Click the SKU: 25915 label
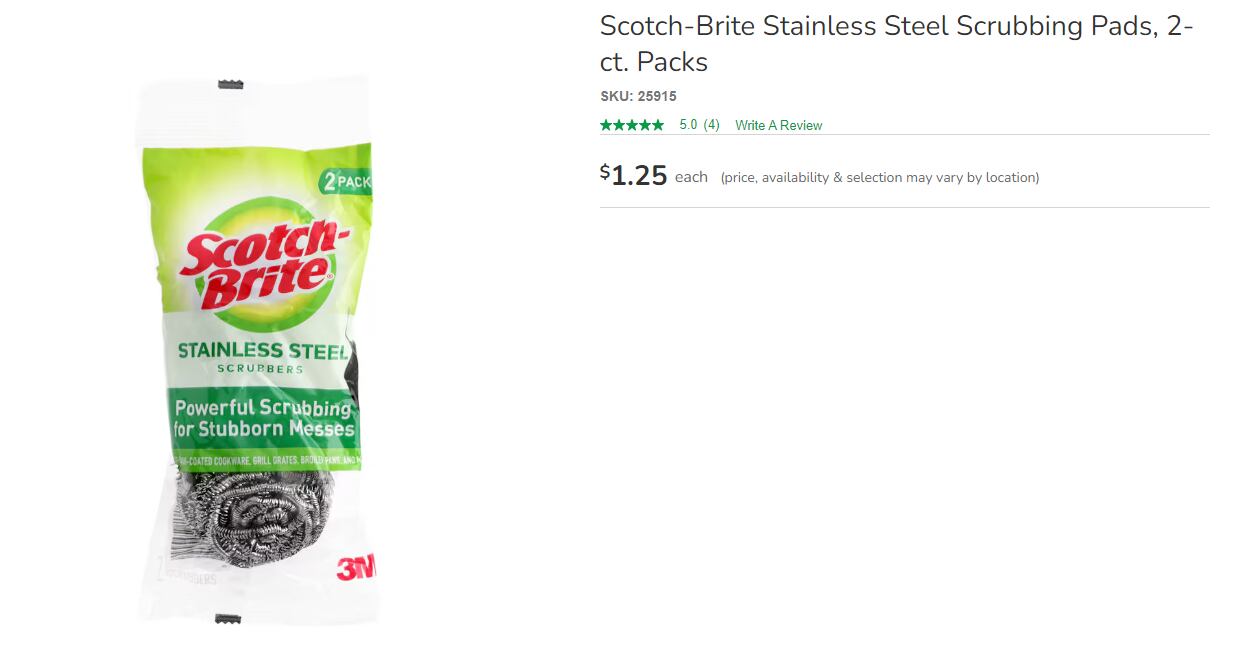Viewport: 1246px width, 652px height. pos(637,96)
